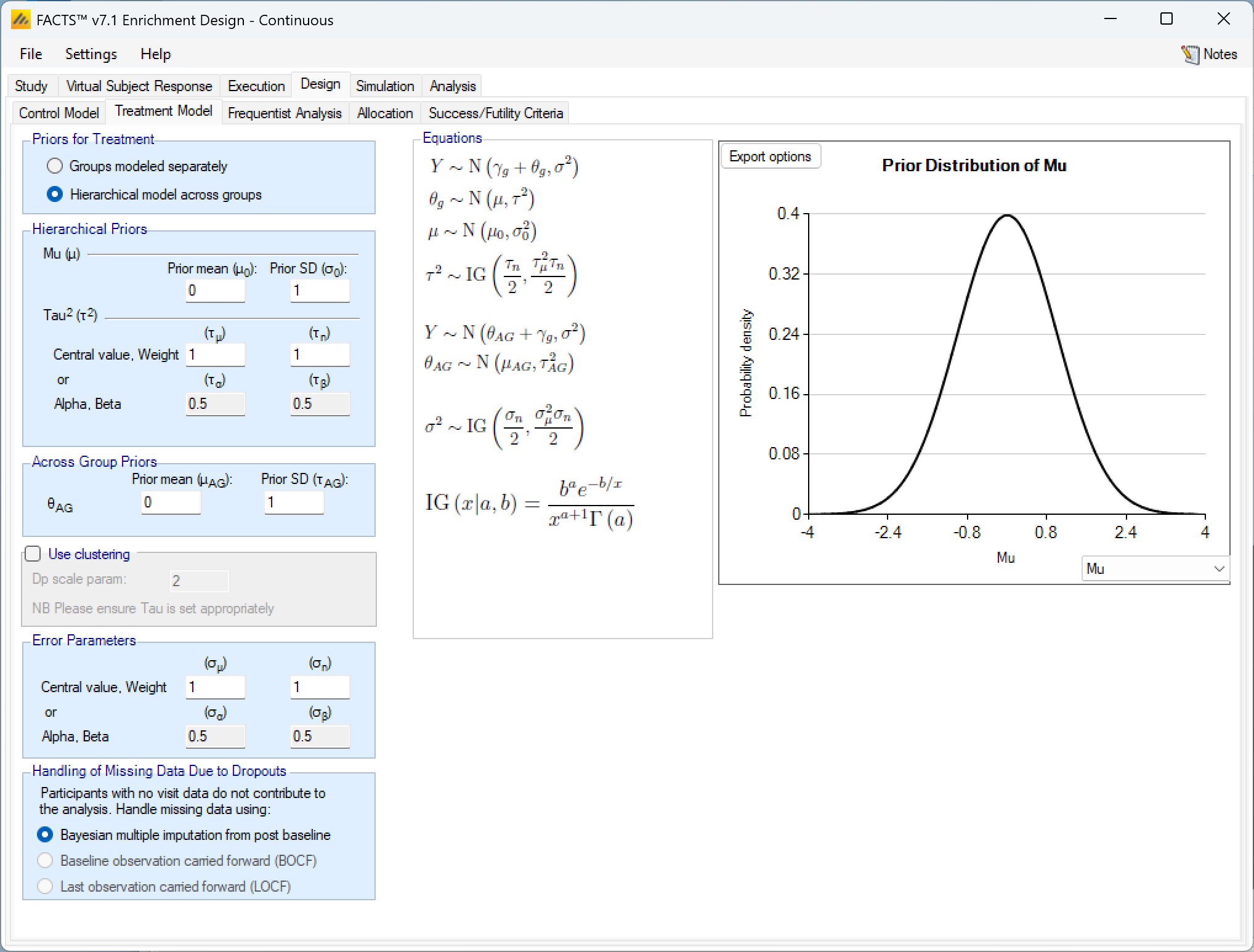Click the Tau central value field
Image resolution: width=1254 pixels, height=952 pixels.
pos(215,355)
